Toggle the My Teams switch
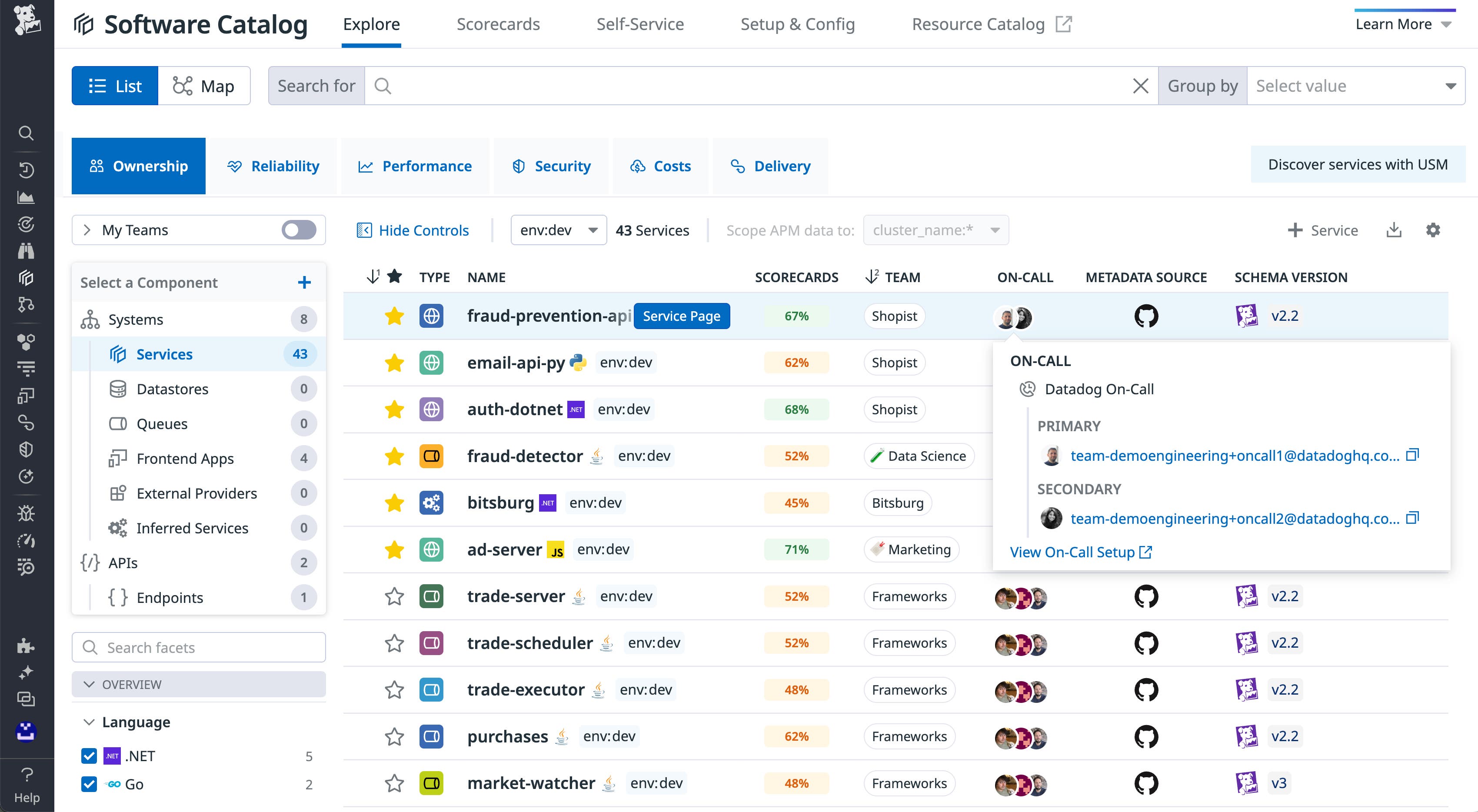The image size is (1478, 812). coord(300,230)
